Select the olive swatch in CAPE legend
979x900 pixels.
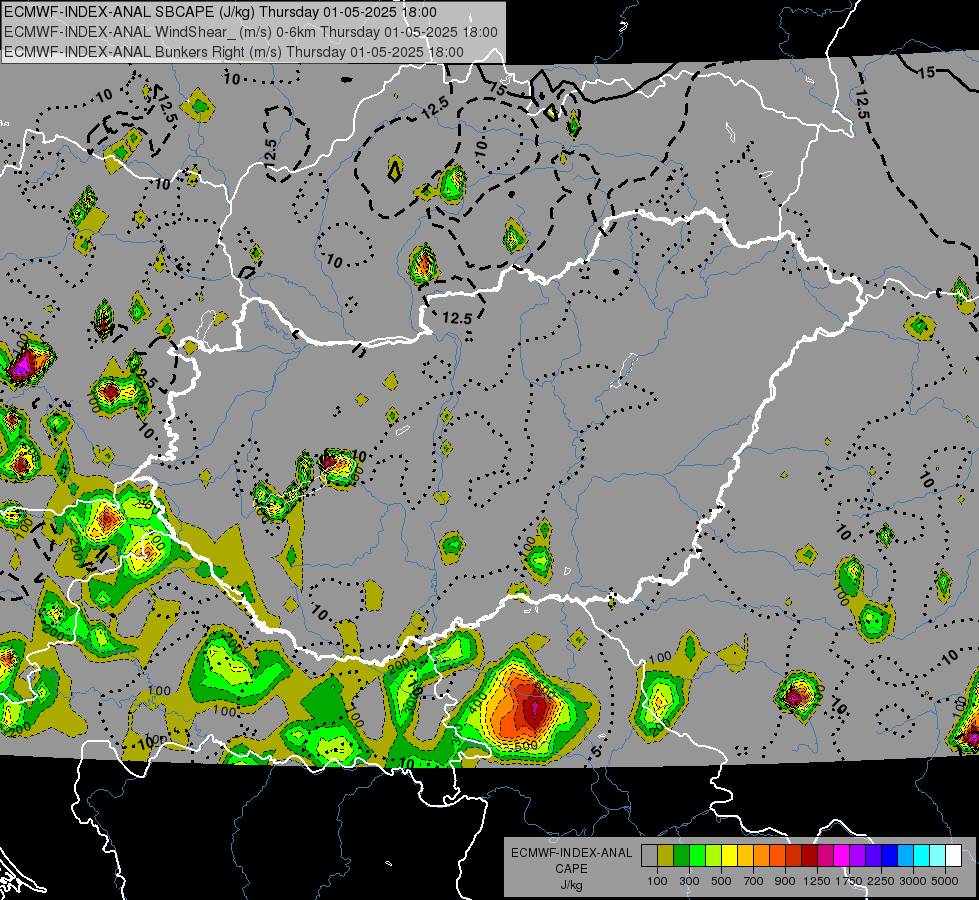pyautogui.click(x=666, y=855)
